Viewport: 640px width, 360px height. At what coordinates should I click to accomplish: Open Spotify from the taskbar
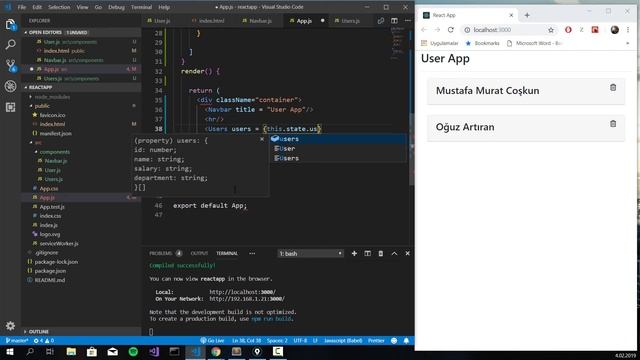(133, 351)
